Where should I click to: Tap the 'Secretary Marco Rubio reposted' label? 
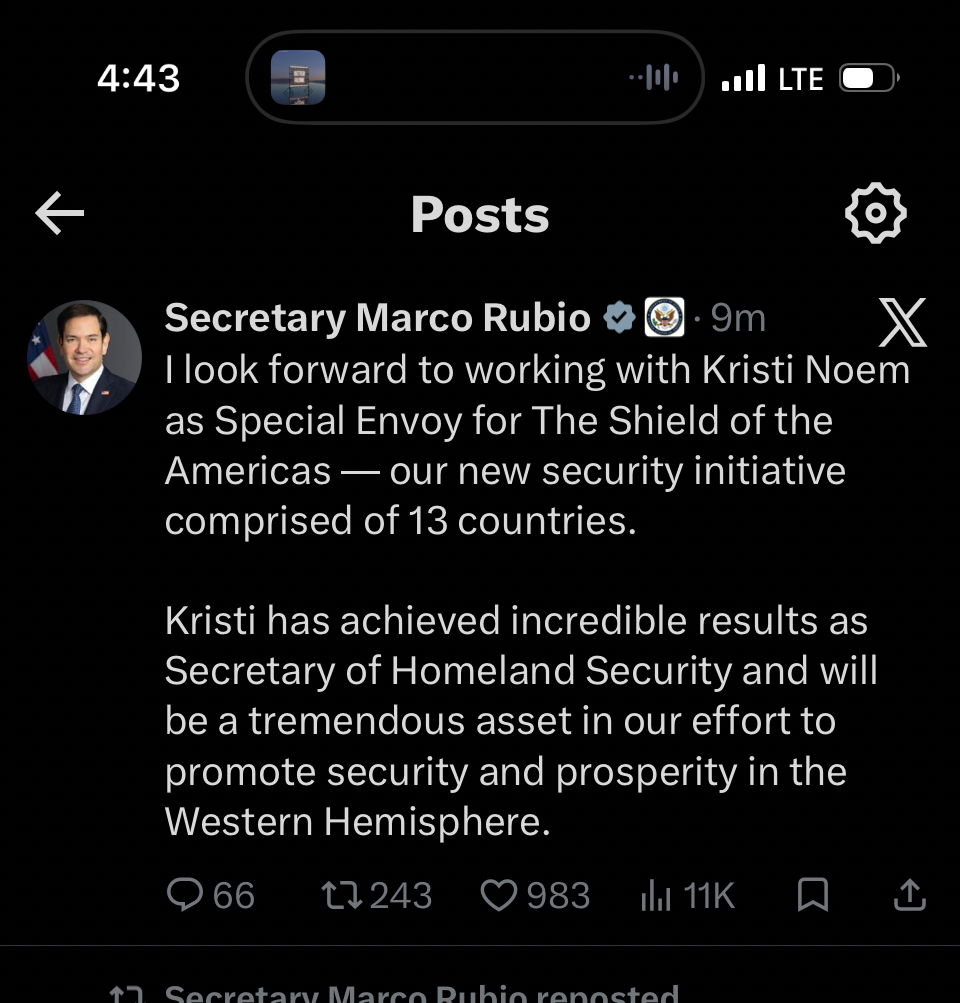pyautogui.click(x=420, y=993)
